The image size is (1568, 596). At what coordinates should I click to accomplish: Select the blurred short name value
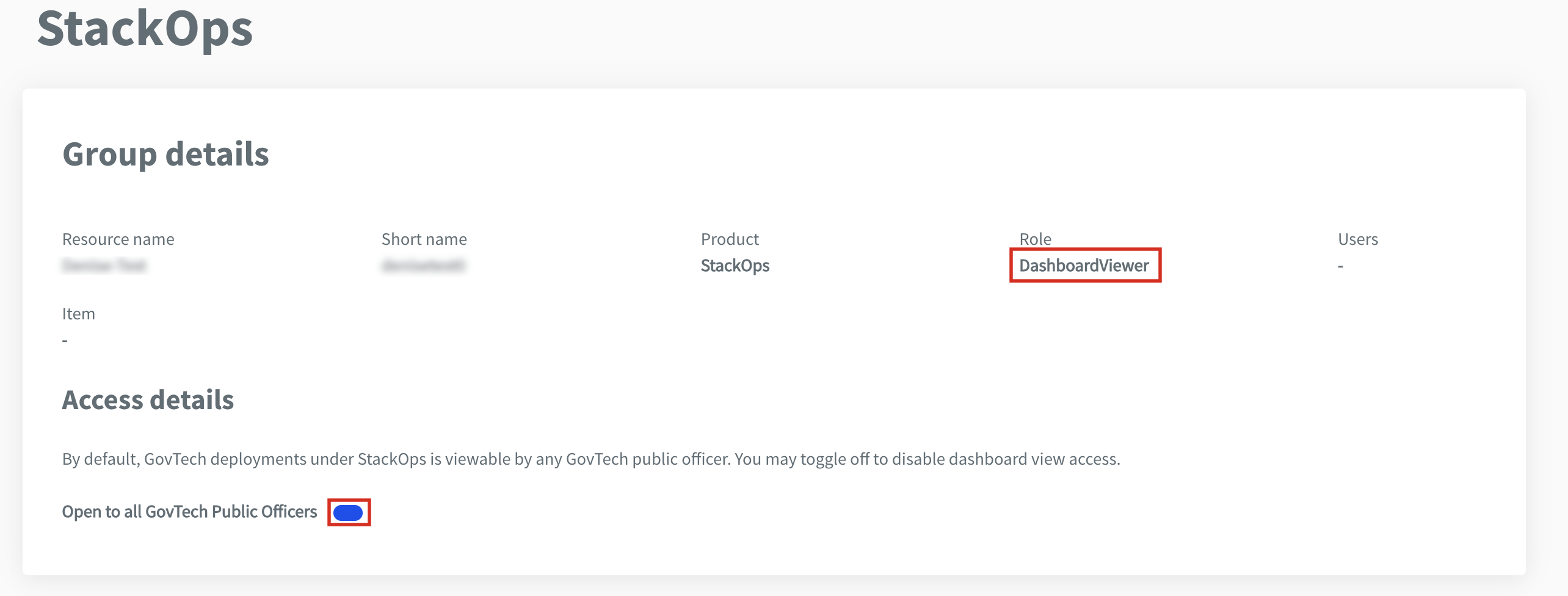423,265
